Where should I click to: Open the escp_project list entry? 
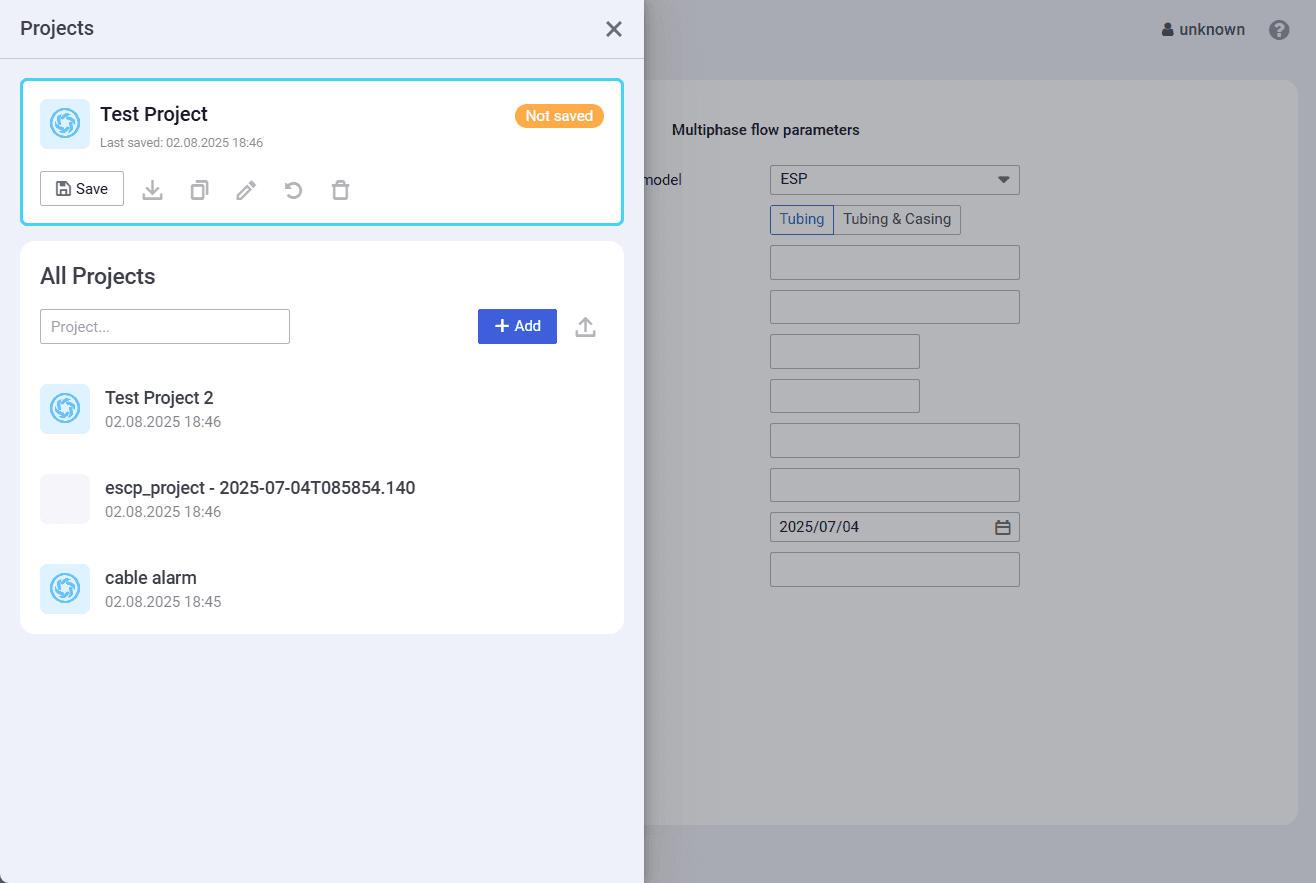[x=259, y=488]
